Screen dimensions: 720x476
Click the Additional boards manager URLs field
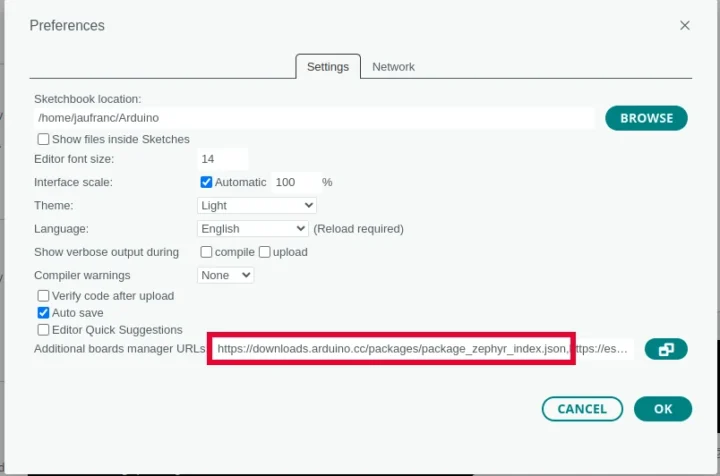(420, 349)
